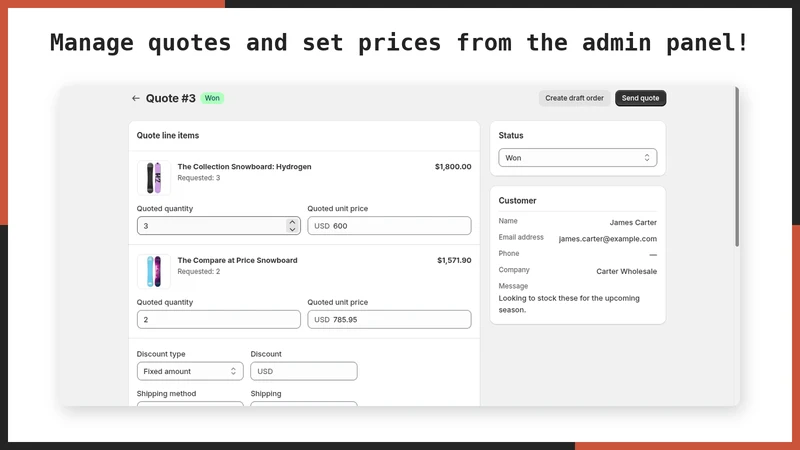
Task: Open the Discount type dropdown
Action: 190,371
